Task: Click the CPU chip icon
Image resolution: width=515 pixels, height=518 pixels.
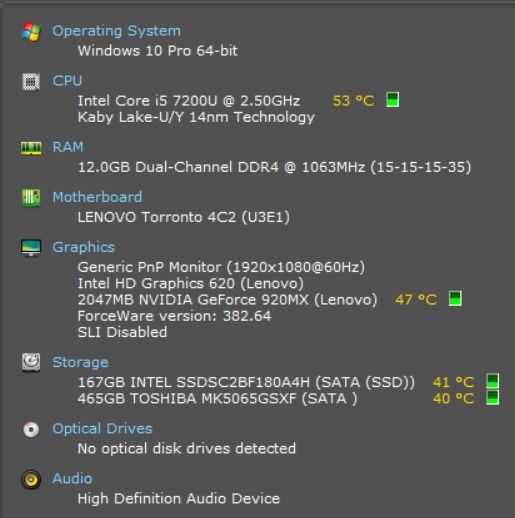Action: (x=31, y=82)
